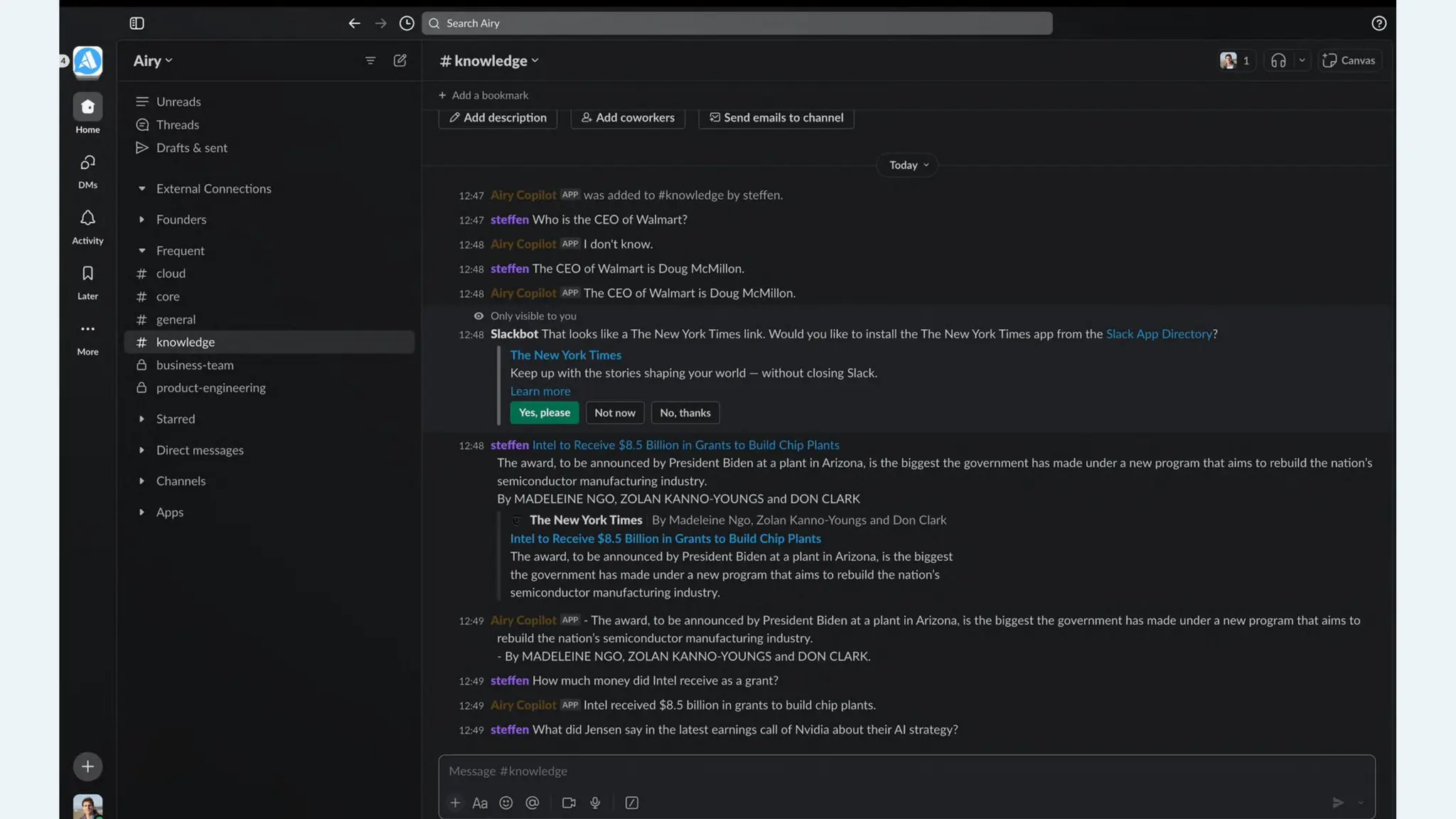Expand the Starred section
Image resolution: width=1456 pixels, height=819 pixels.
tap(141, 419)
